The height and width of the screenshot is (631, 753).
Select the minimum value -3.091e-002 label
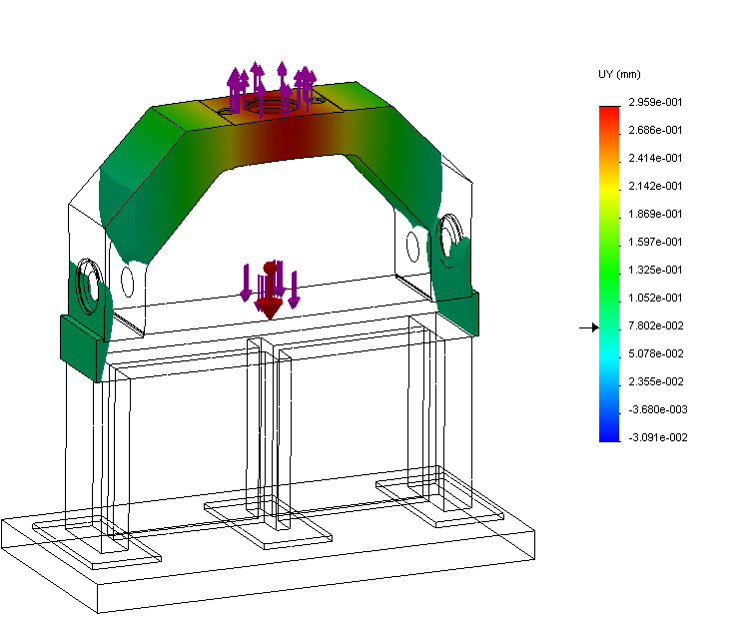tap(657, 437)
